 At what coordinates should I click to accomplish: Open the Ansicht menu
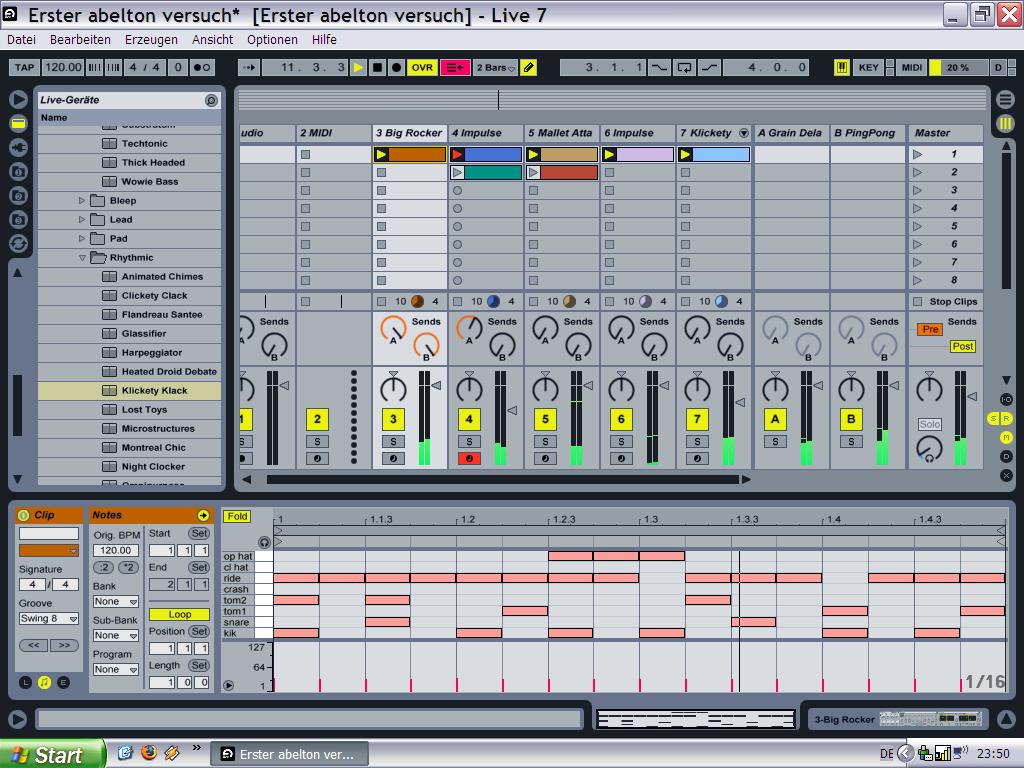point(212,40)
